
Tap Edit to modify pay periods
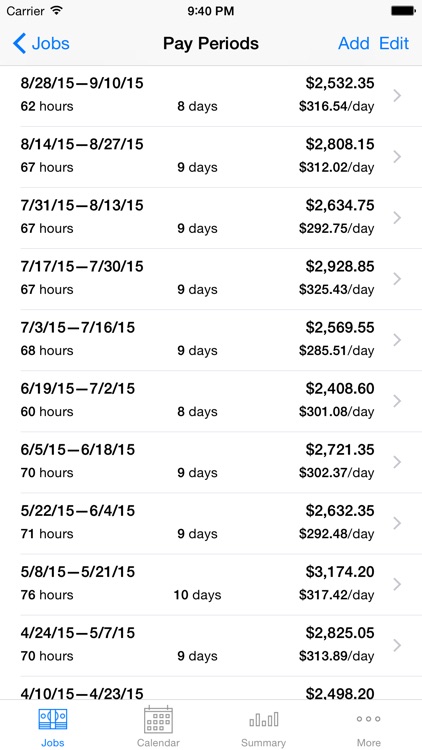[x=394, y=44]
